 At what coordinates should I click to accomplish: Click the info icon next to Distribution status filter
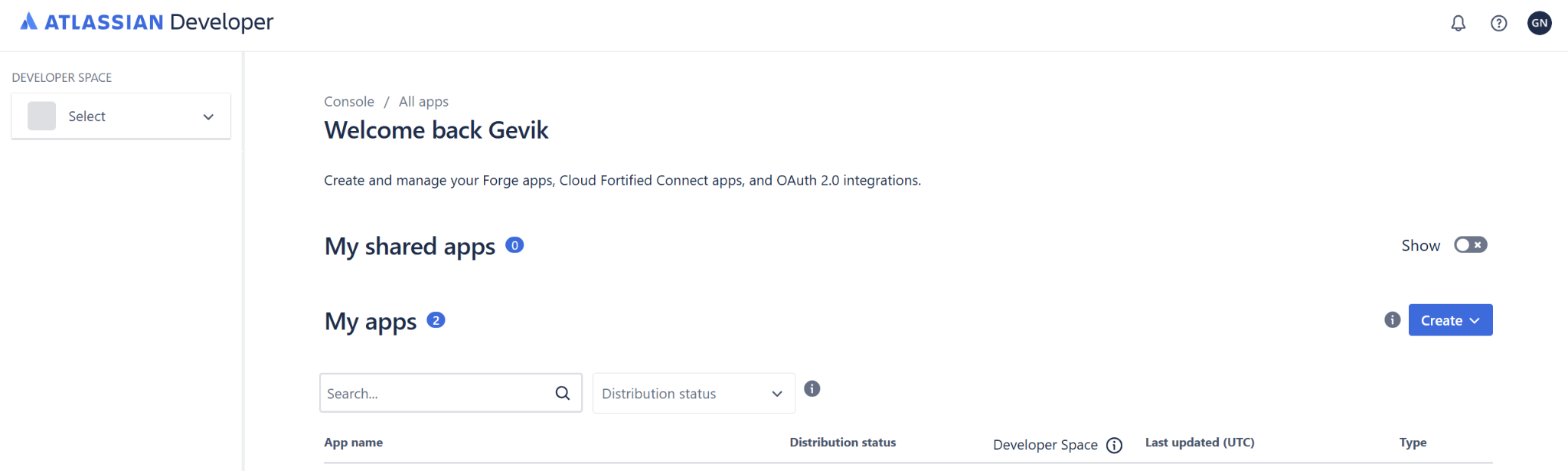click(x=812, y=389)
